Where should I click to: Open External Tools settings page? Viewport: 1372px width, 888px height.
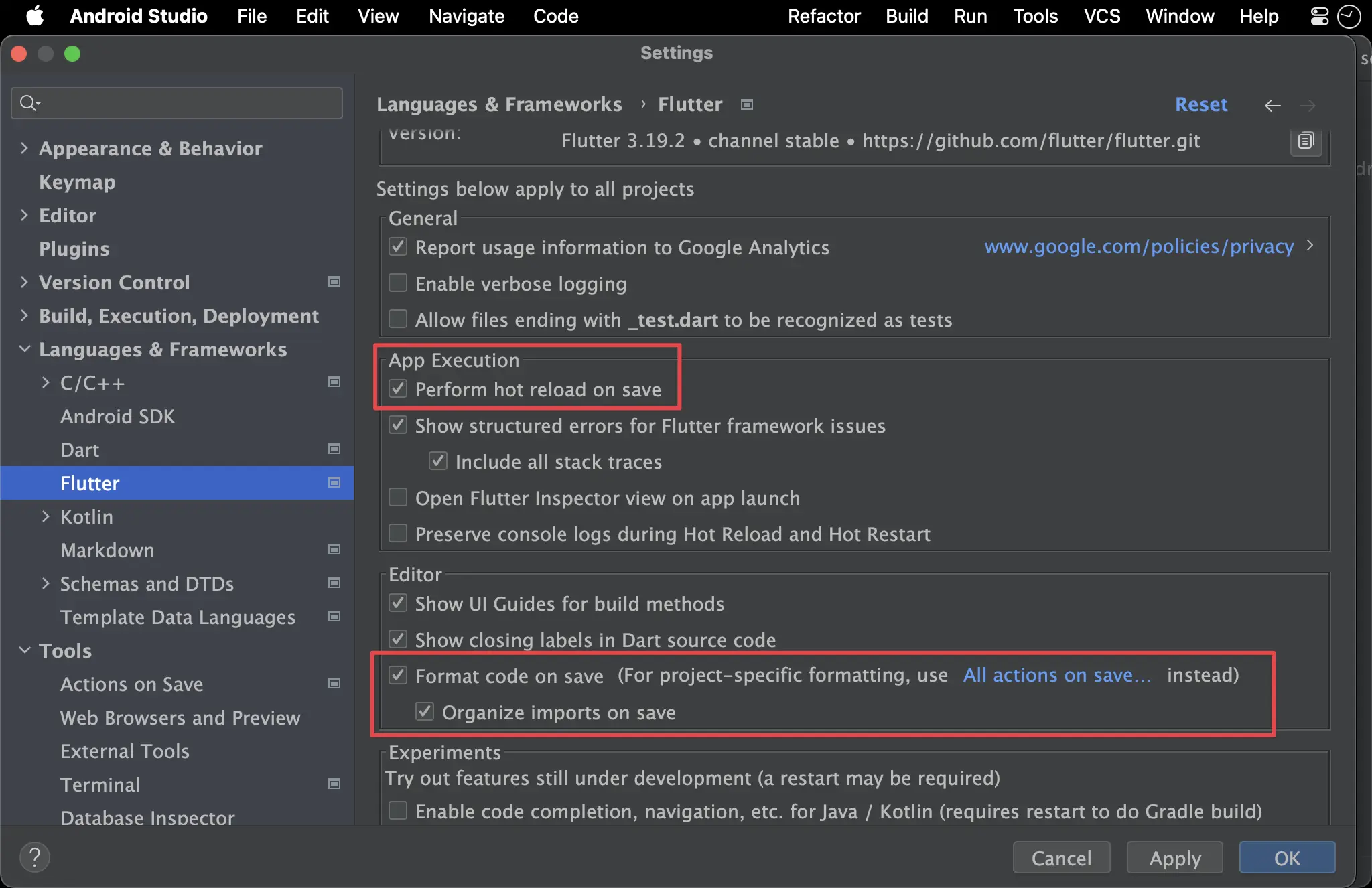pos(125,751)
